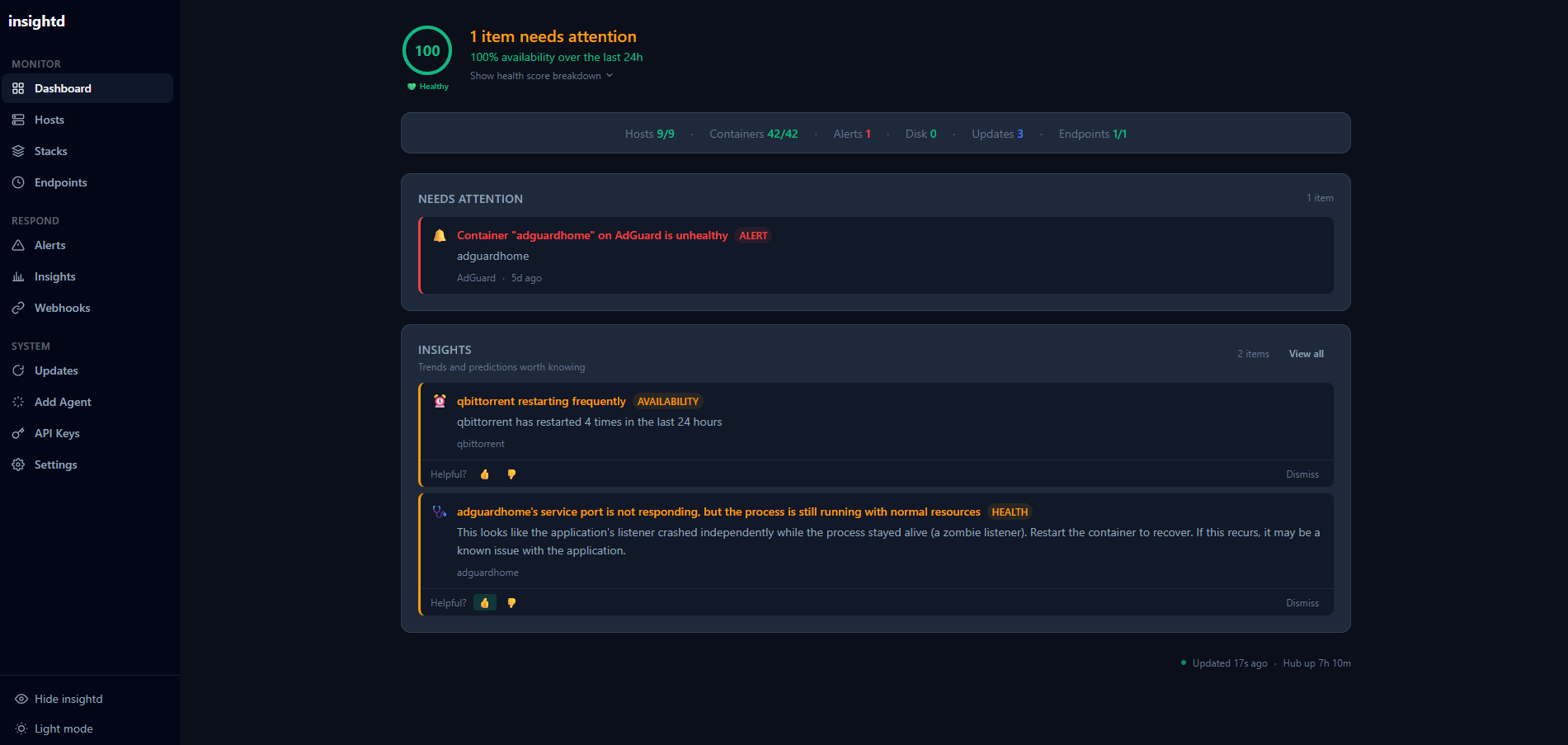1568x745 pixels.
Task: Dismiss the qbittorrent restarting insight
Action: coord(1302,474)
